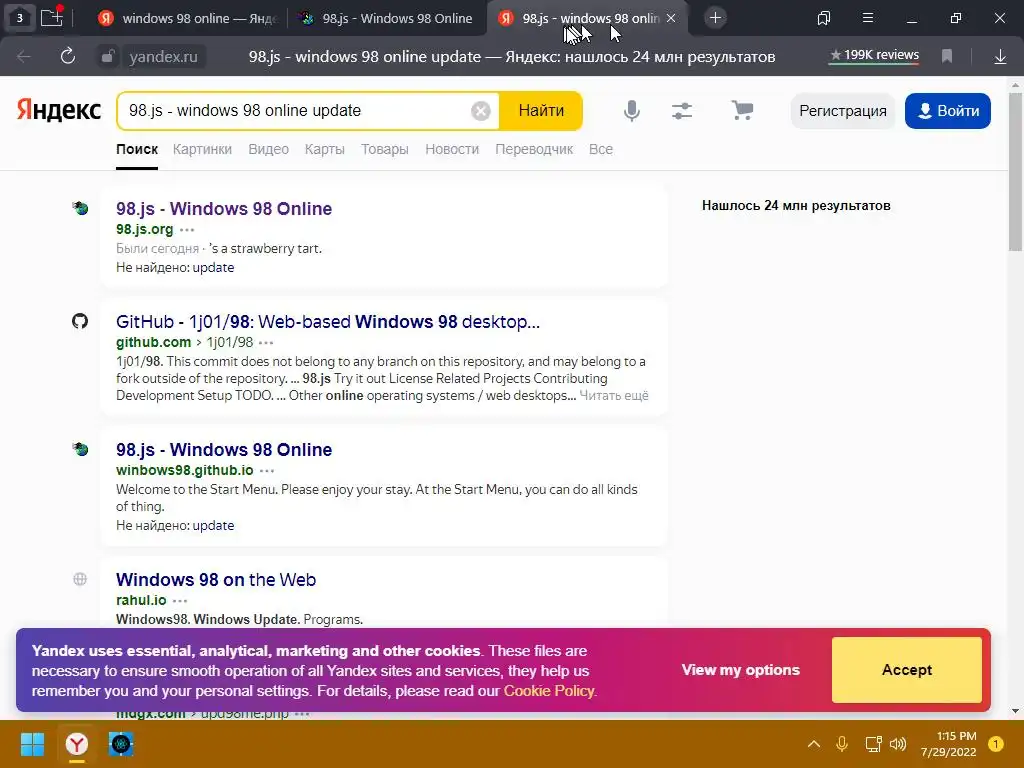The image size is (1024, 768).
Task: Click the GitHub octocat favicon
Action: click(x=80, y=321)
